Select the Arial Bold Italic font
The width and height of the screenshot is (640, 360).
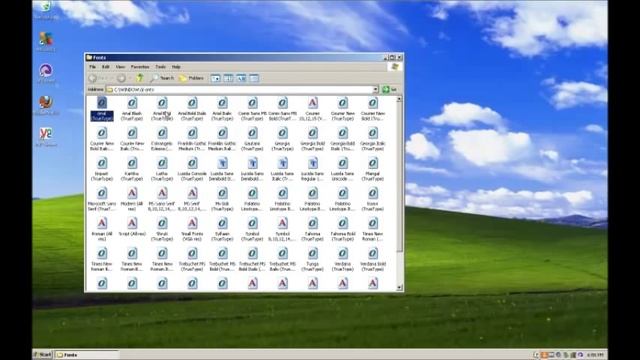(x=192, y=109)
